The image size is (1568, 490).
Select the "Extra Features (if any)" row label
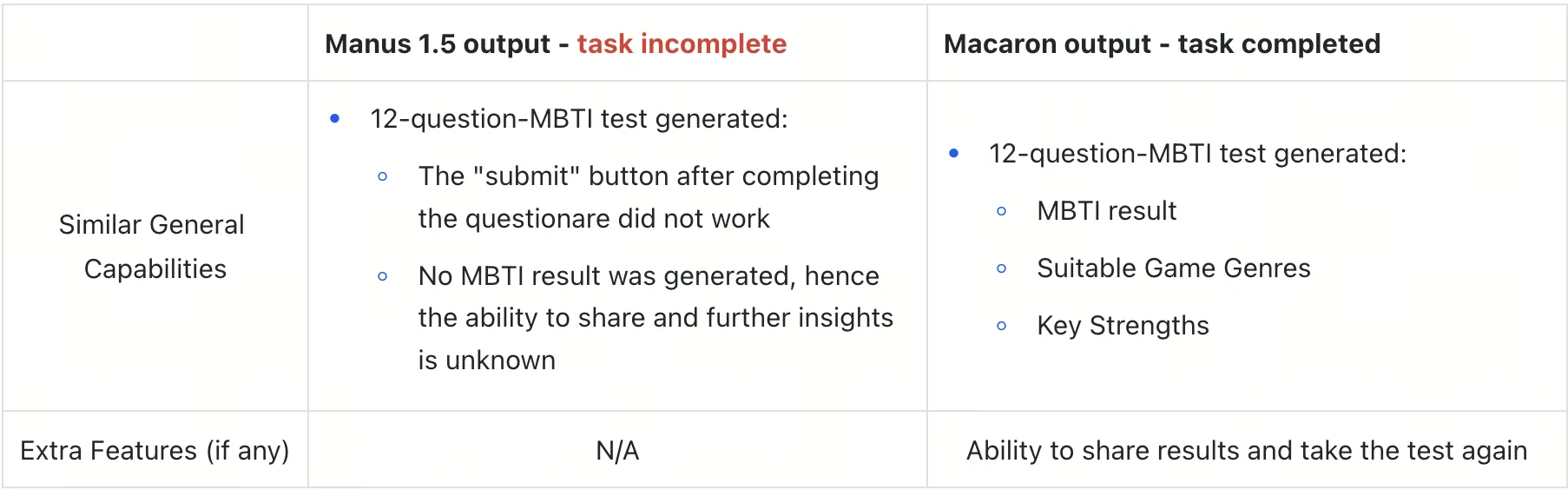point(155,451)
